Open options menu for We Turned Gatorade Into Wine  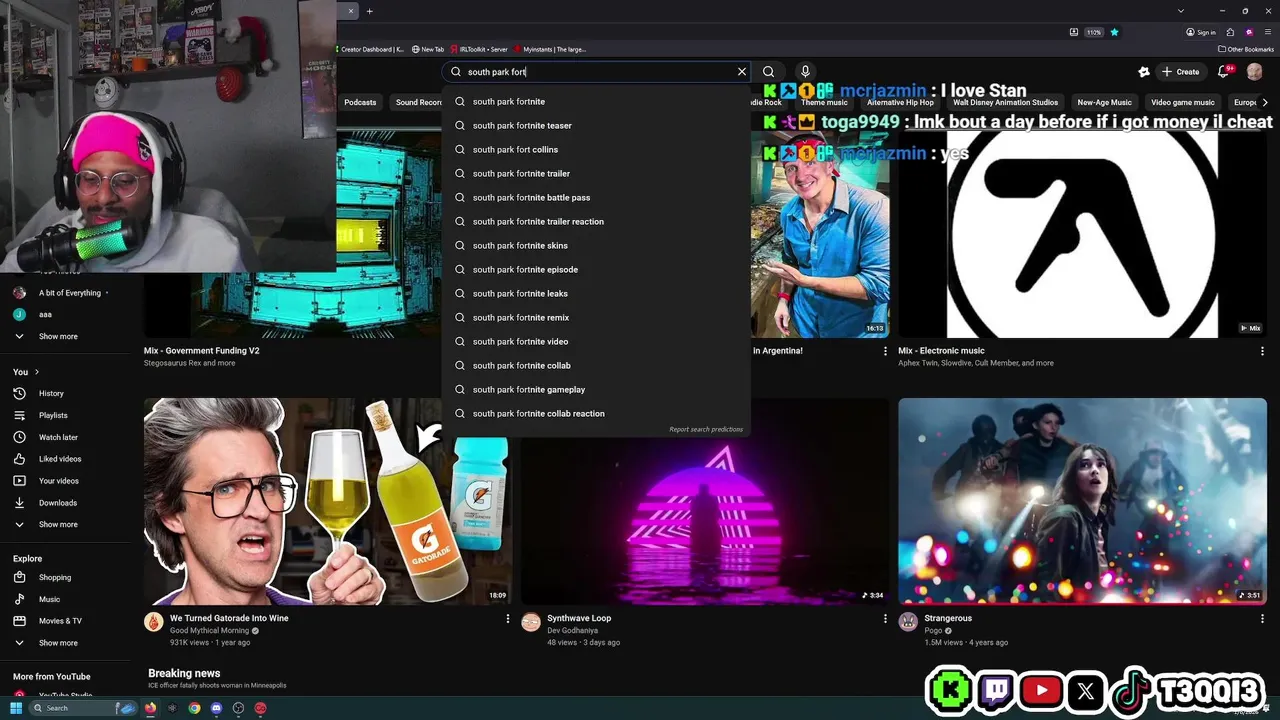(x=507, y=619)
